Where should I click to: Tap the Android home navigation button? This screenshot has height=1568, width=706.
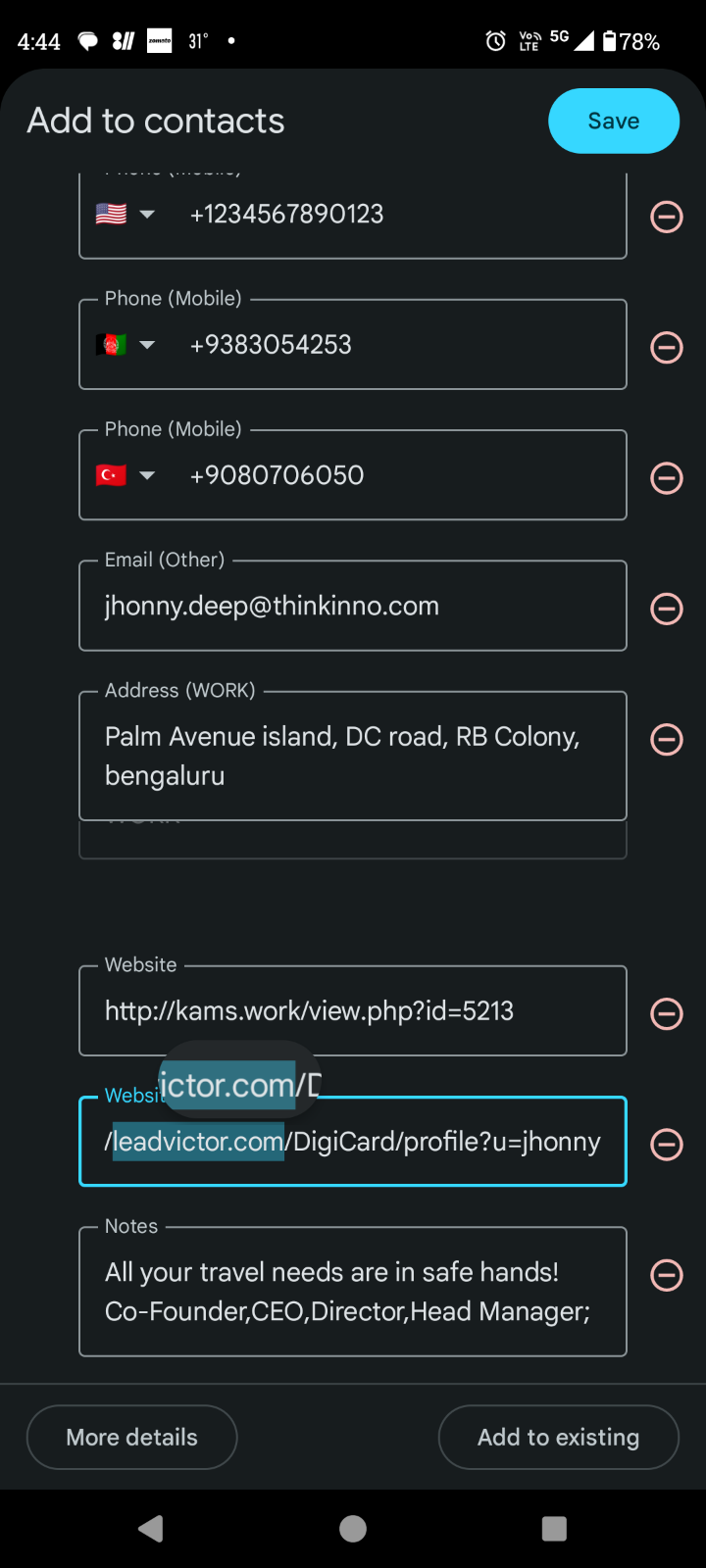click(353, 1529)
